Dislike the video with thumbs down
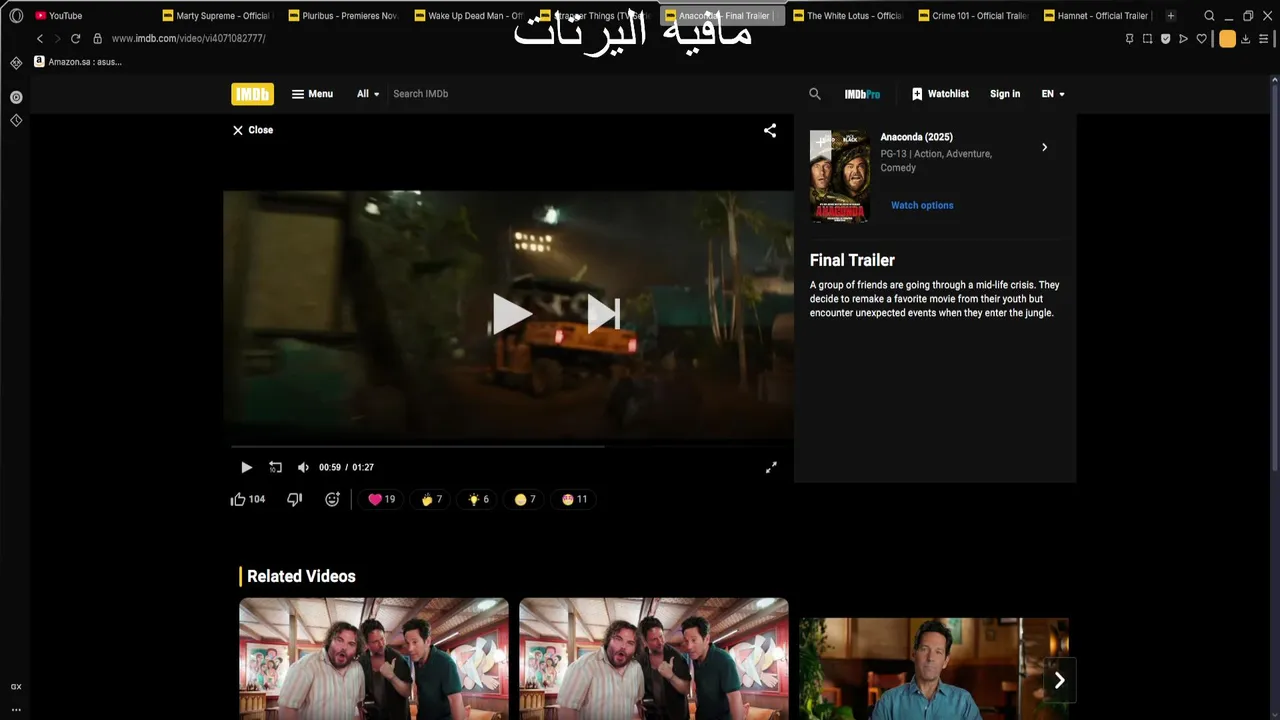Viewport: 1280px width, 720px height. point(294,499)
